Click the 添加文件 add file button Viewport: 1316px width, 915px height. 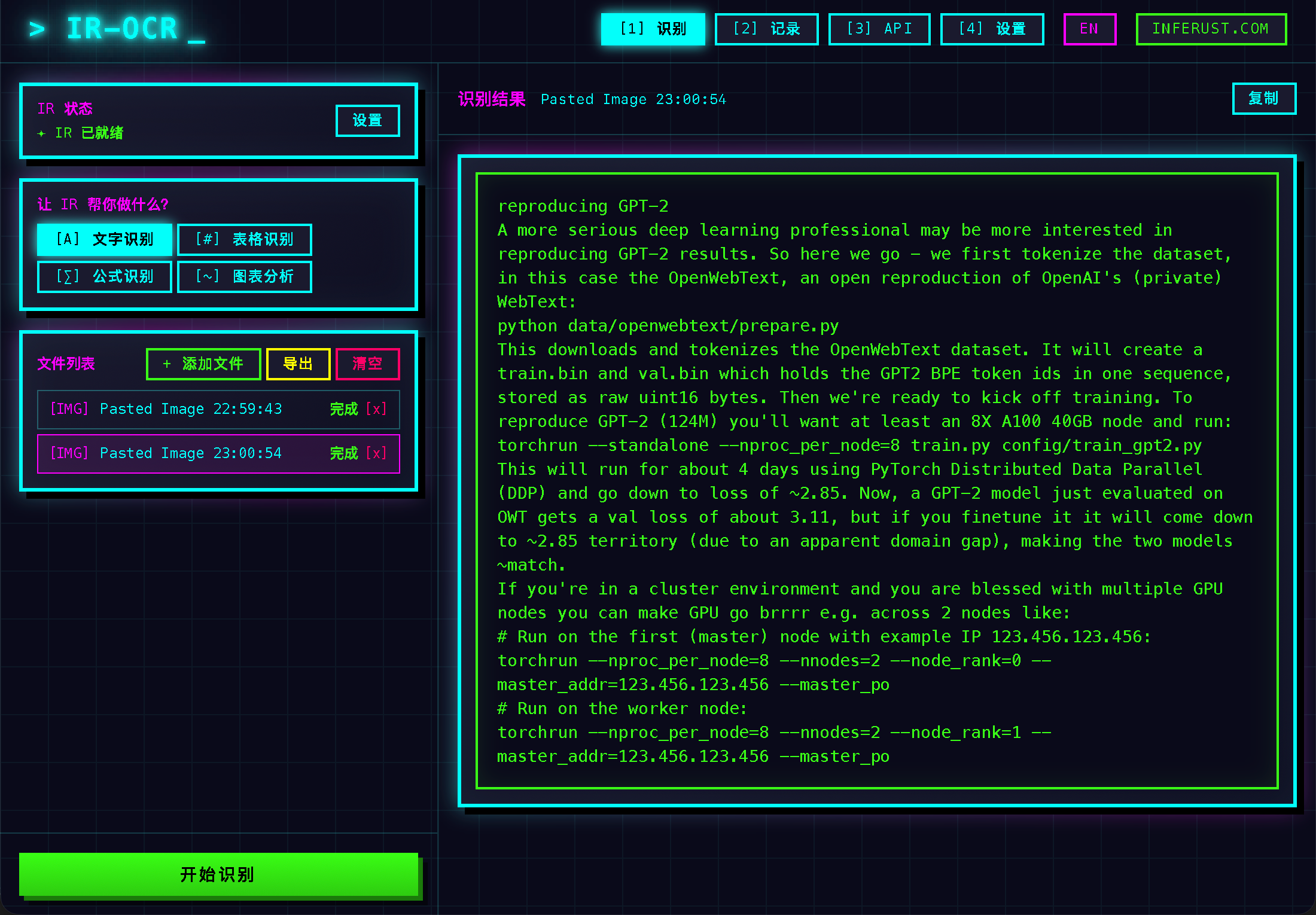pos(203,364)
